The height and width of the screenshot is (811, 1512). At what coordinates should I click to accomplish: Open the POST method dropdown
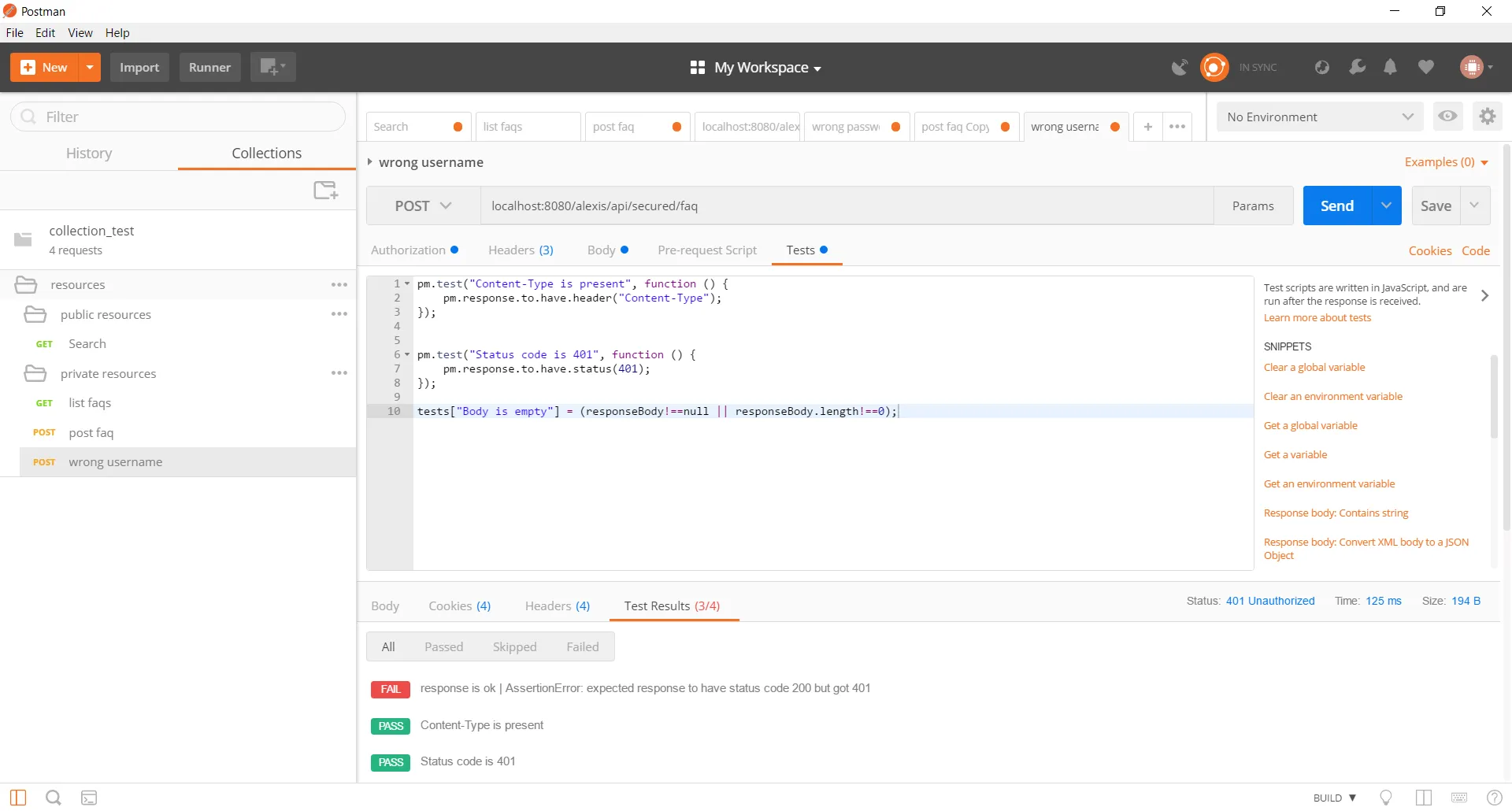coord(423,206)
